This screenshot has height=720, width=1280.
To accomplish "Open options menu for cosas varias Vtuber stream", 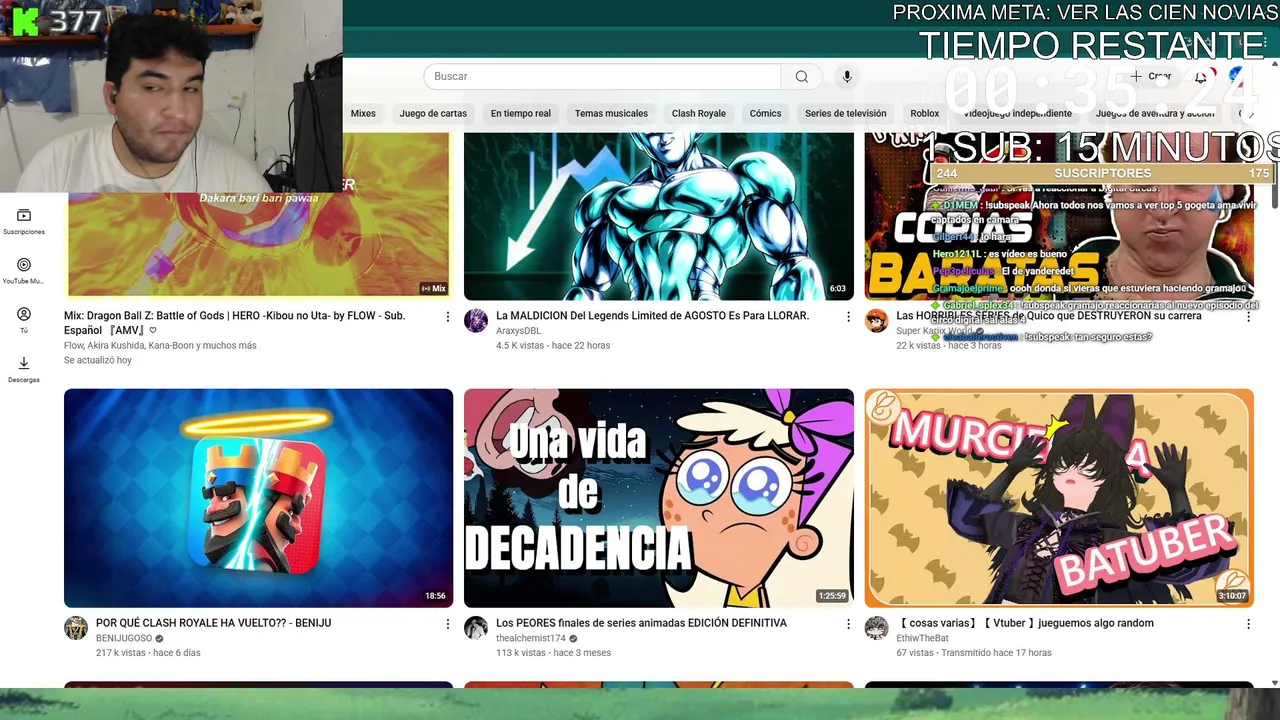I will 1248,623.
